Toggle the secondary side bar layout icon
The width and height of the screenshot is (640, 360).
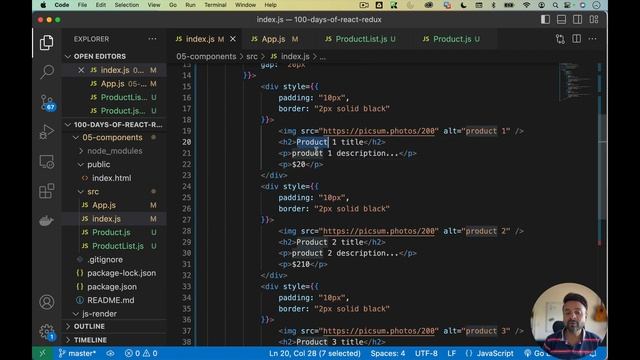(x=577, y=20)
